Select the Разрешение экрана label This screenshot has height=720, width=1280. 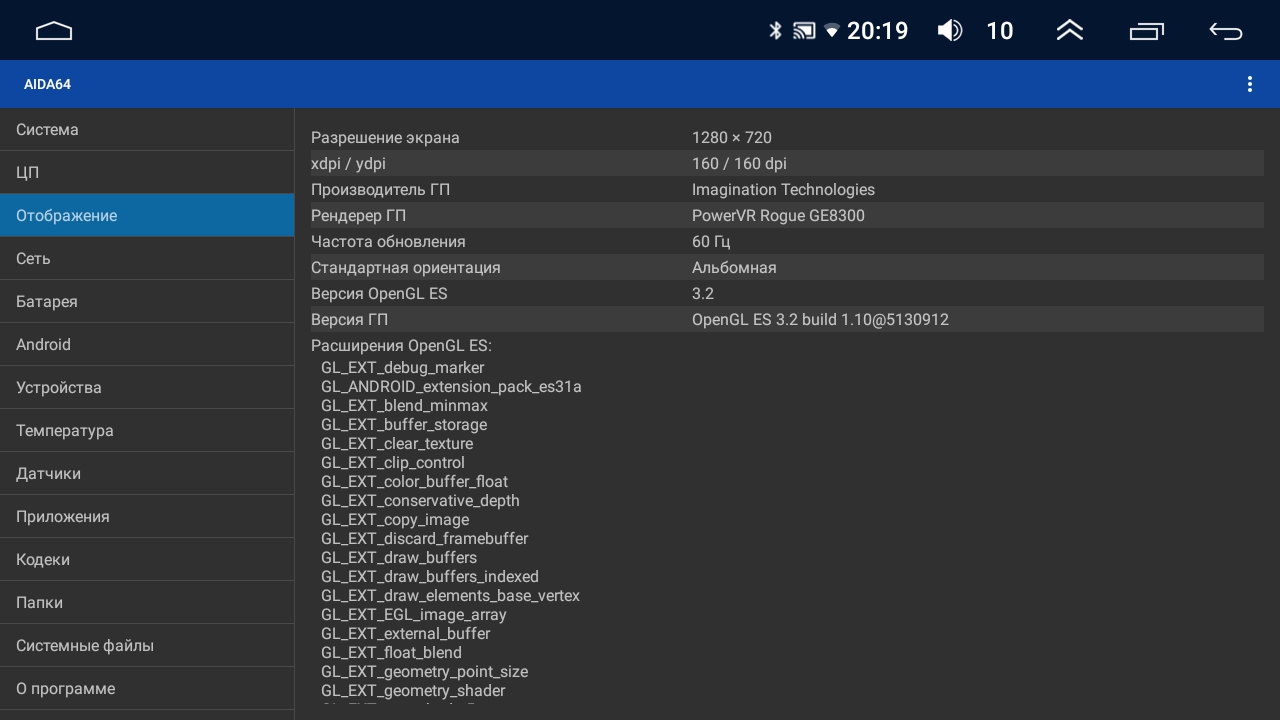tap(385, 138)
